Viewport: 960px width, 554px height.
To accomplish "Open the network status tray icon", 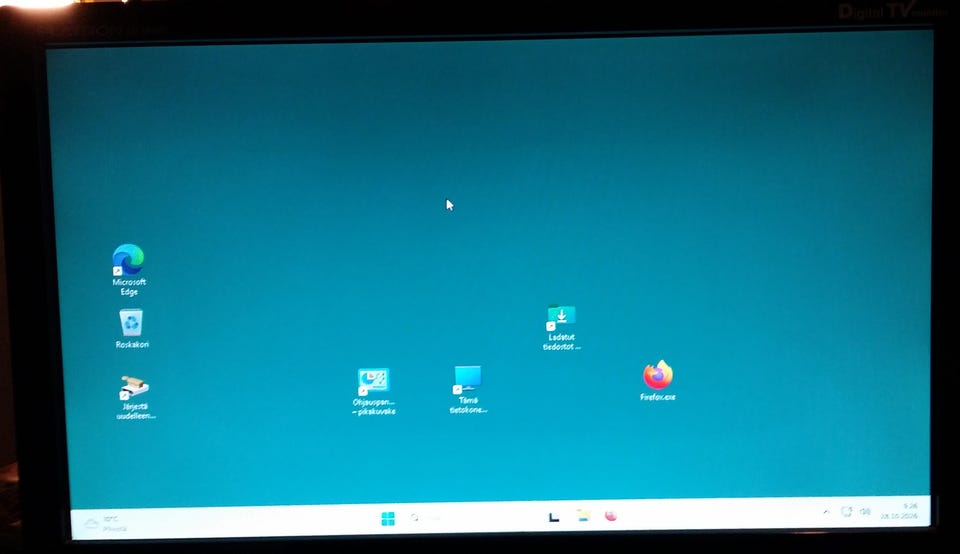I will [847, 511].
